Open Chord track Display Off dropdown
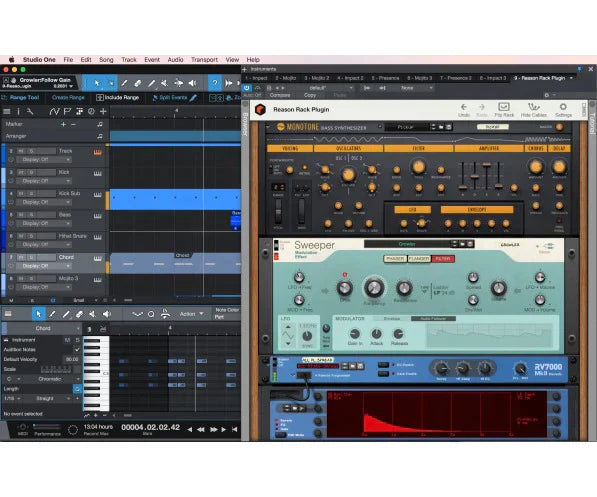The image size is (597, 497). point(43,266)
